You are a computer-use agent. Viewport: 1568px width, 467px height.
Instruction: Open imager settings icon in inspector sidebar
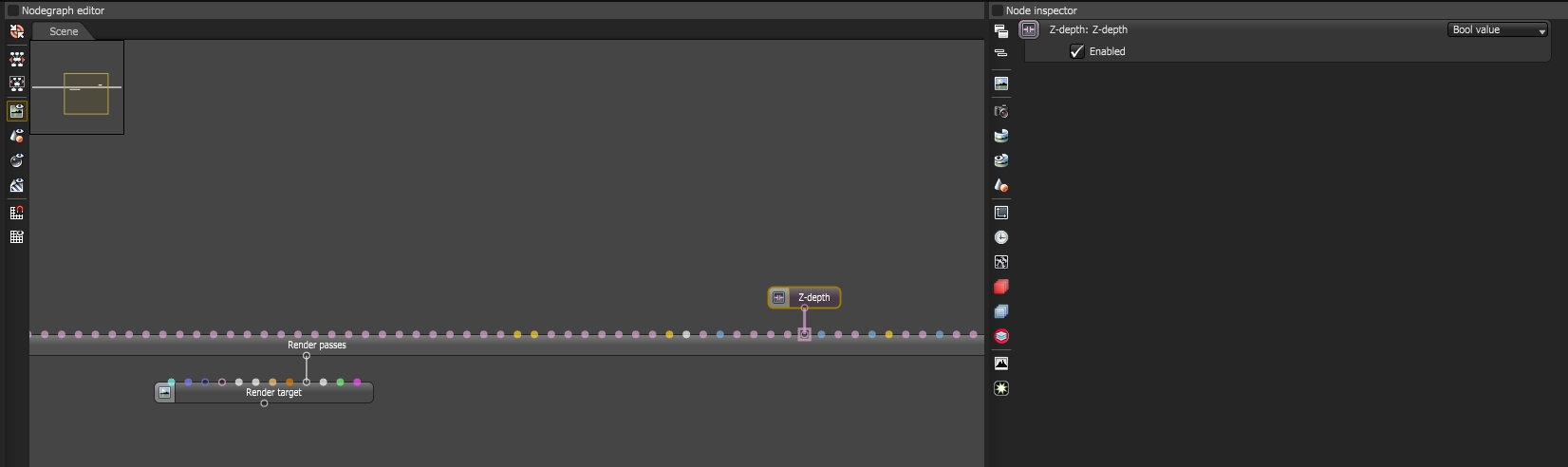pyautogui.click(x=1000, y=364)
